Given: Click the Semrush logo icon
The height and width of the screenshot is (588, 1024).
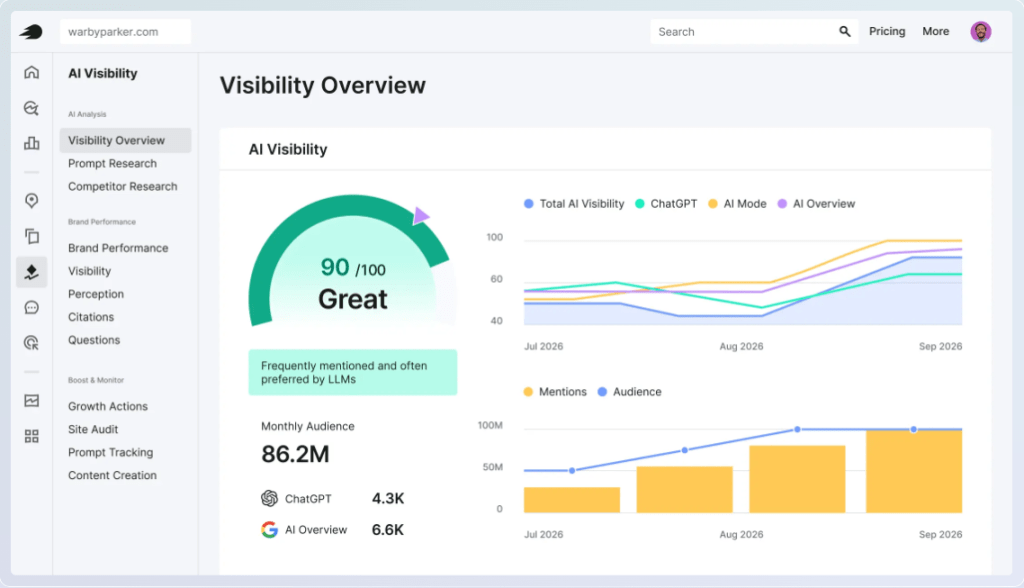Looking at the screenshot, I should click(31, 31).
